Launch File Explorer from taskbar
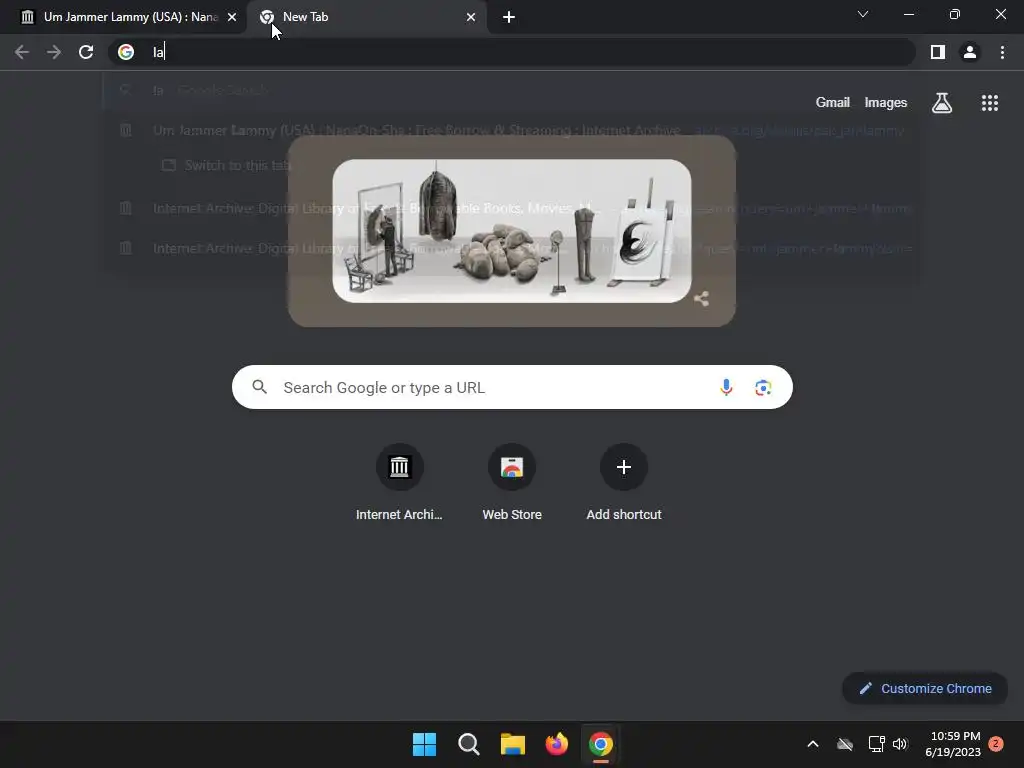 pos(513,744)
